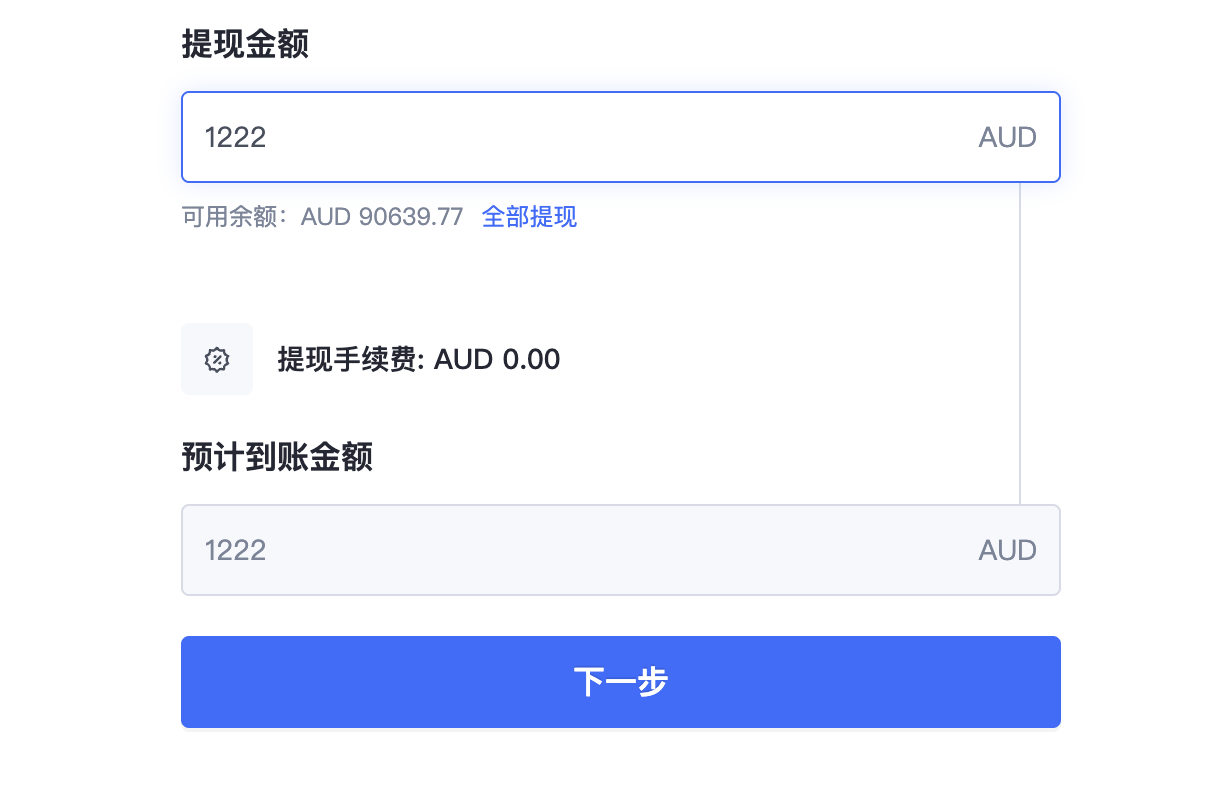Click the fee amount AUD 0.00
This screenshot has height=808, width=1224.
pyautogui.click(x=497, y=359)
